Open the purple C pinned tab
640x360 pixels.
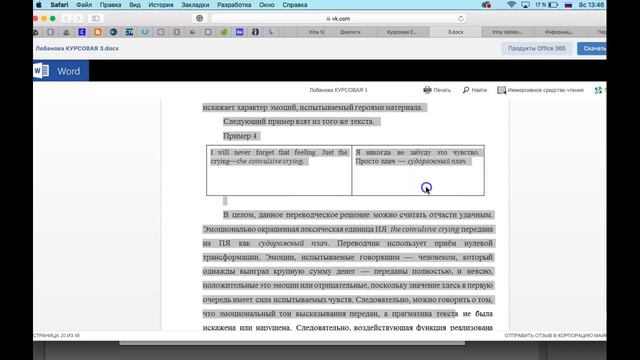[x=82, y=32]
